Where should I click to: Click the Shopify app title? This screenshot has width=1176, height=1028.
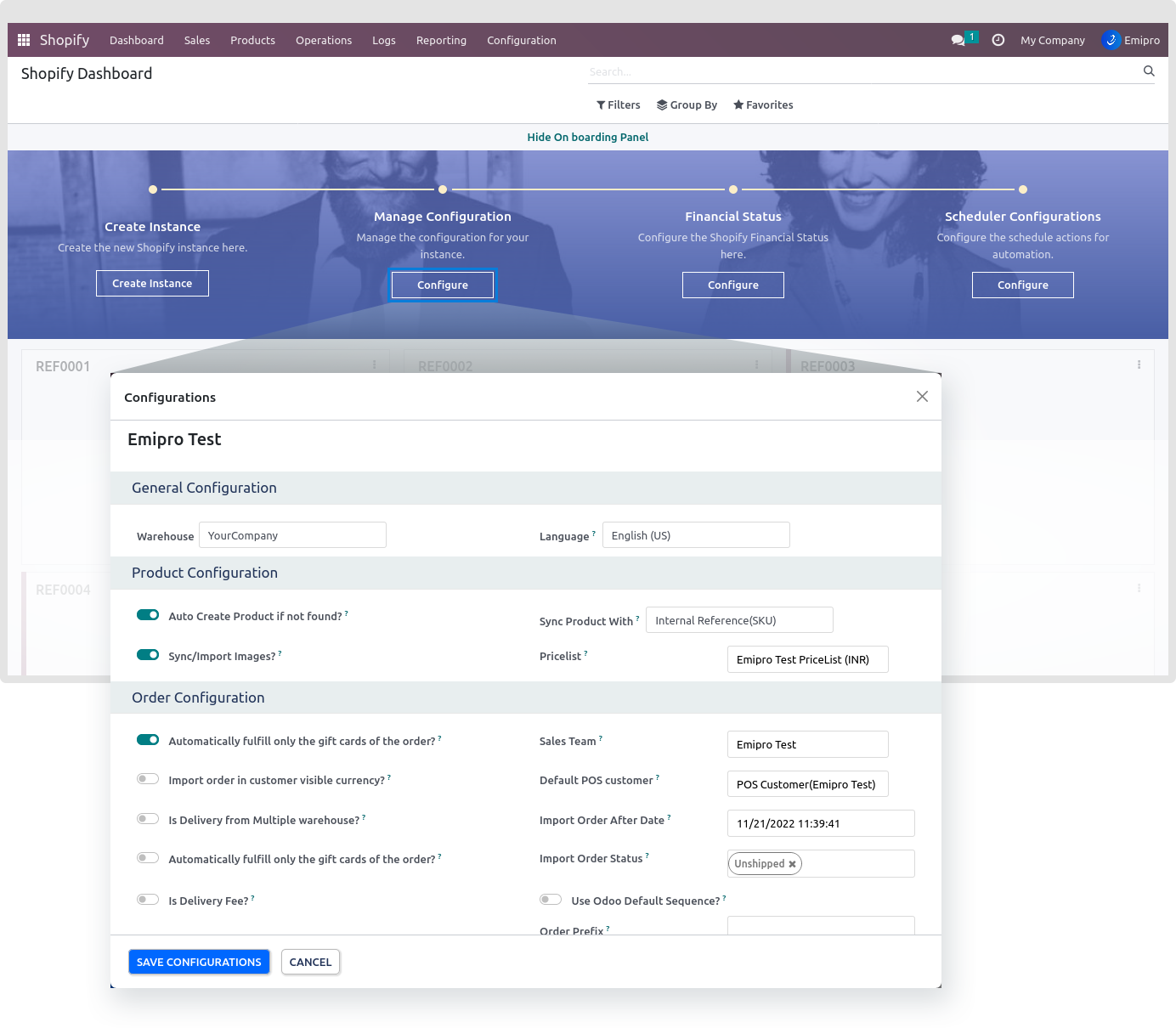tap(65, 40)
